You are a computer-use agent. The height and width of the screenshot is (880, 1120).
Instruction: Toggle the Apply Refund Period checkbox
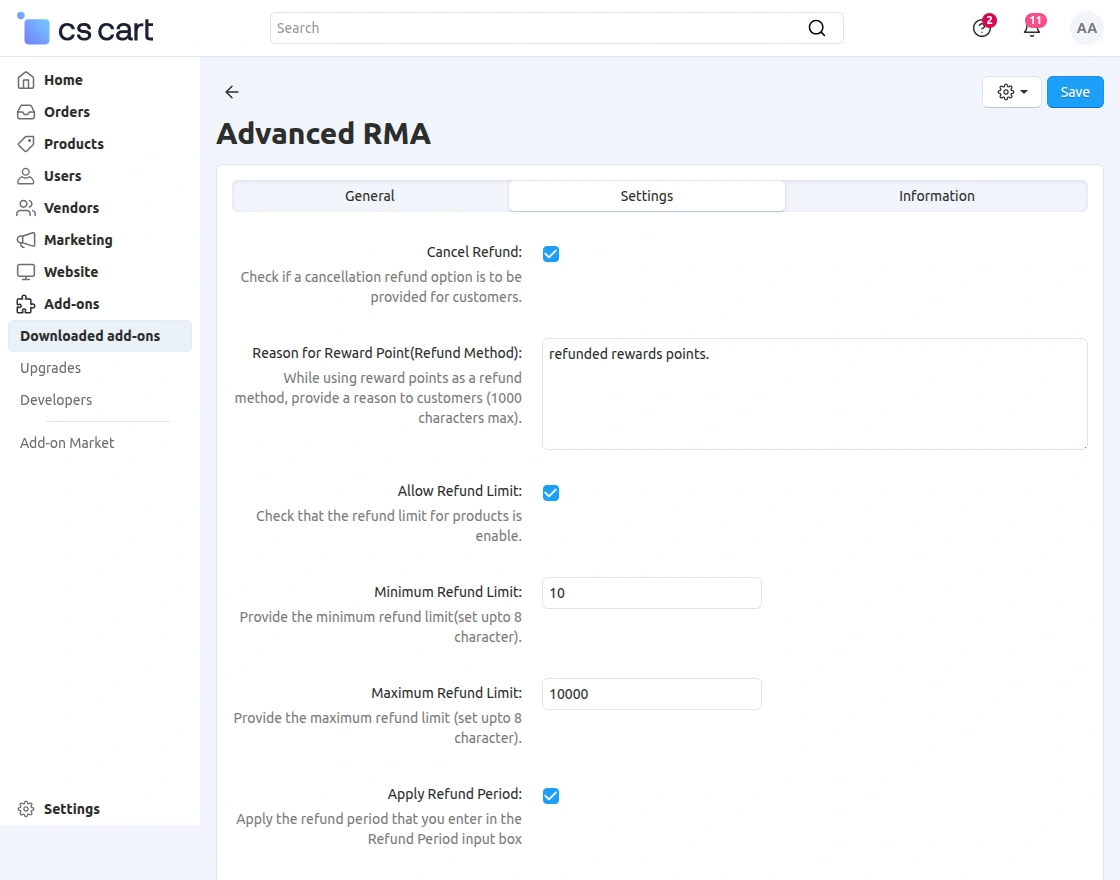551,796
